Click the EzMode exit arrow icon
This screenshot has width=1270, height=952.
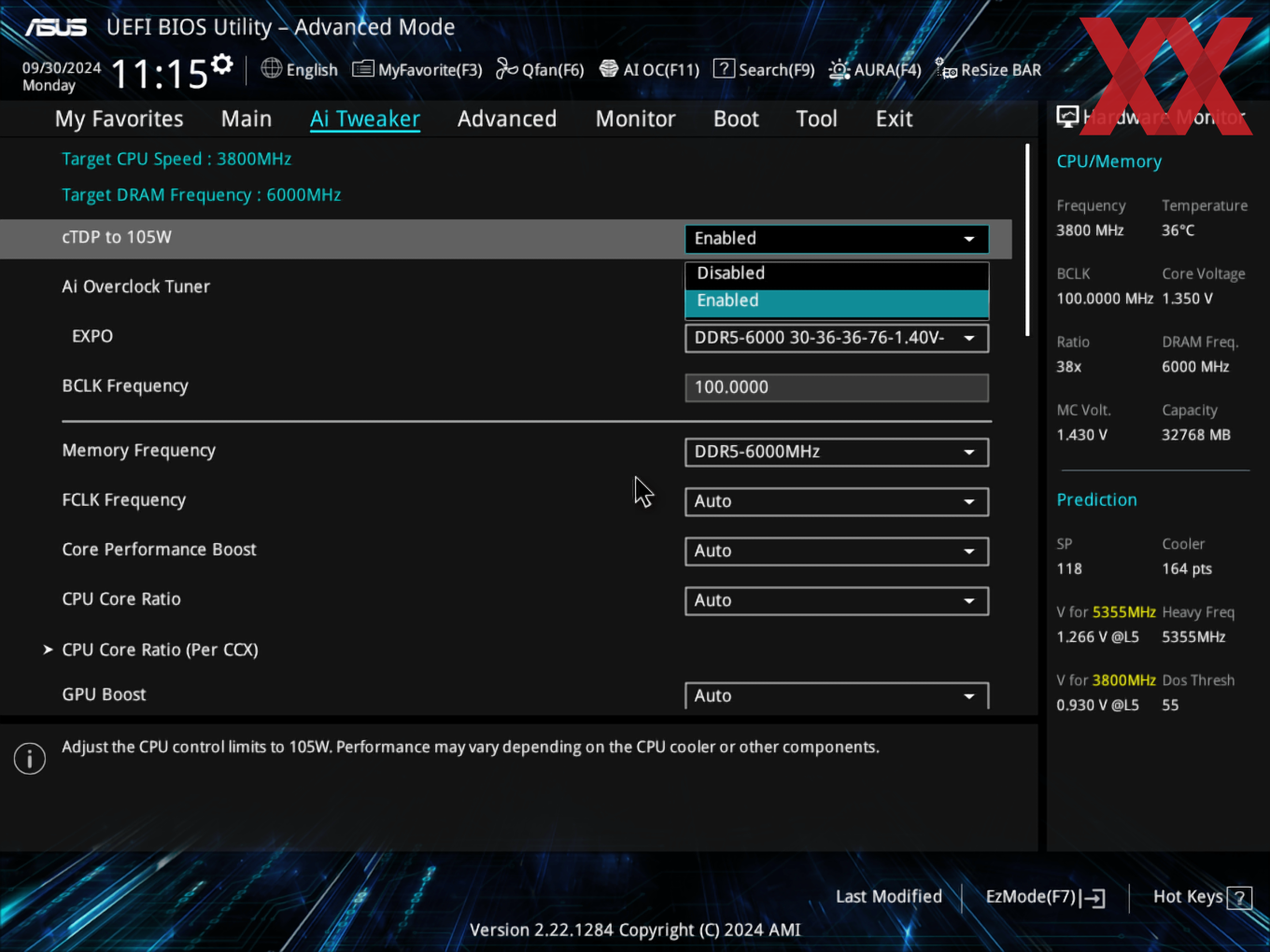tap(1093, 898)
